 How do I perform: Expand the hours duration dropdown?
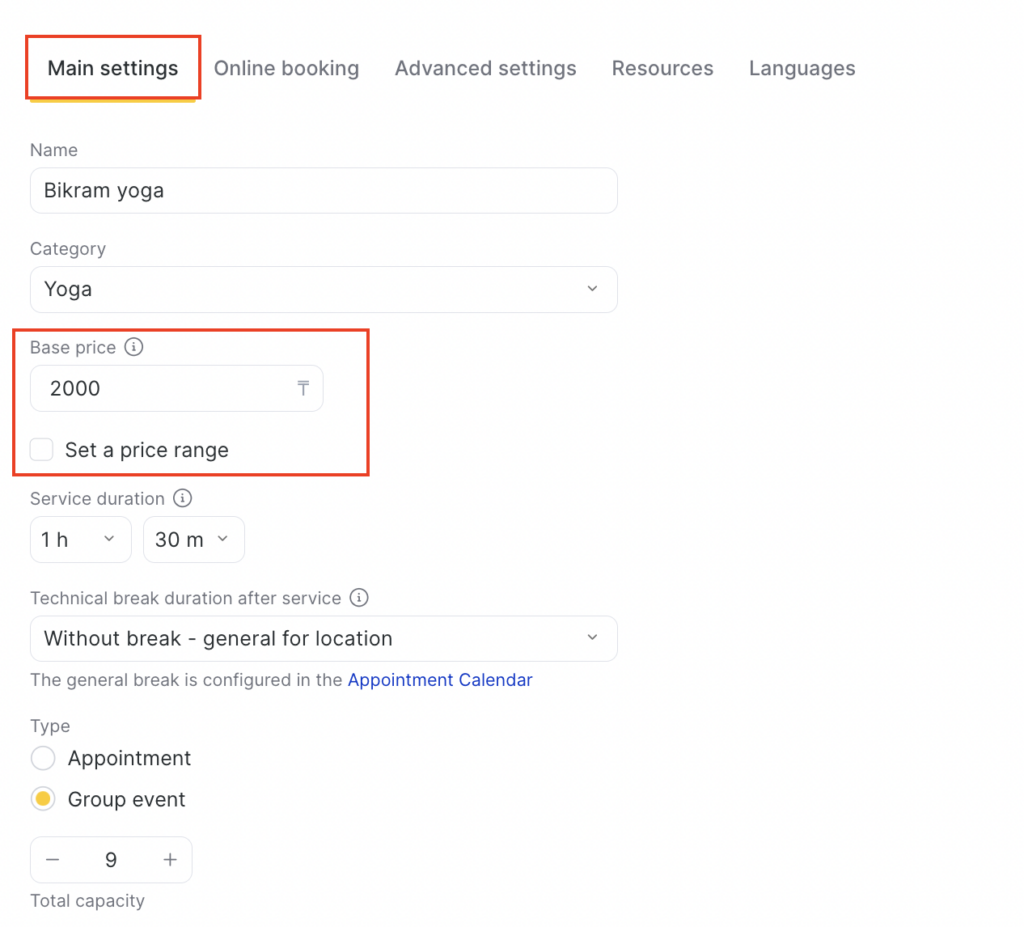click(80, 540)
